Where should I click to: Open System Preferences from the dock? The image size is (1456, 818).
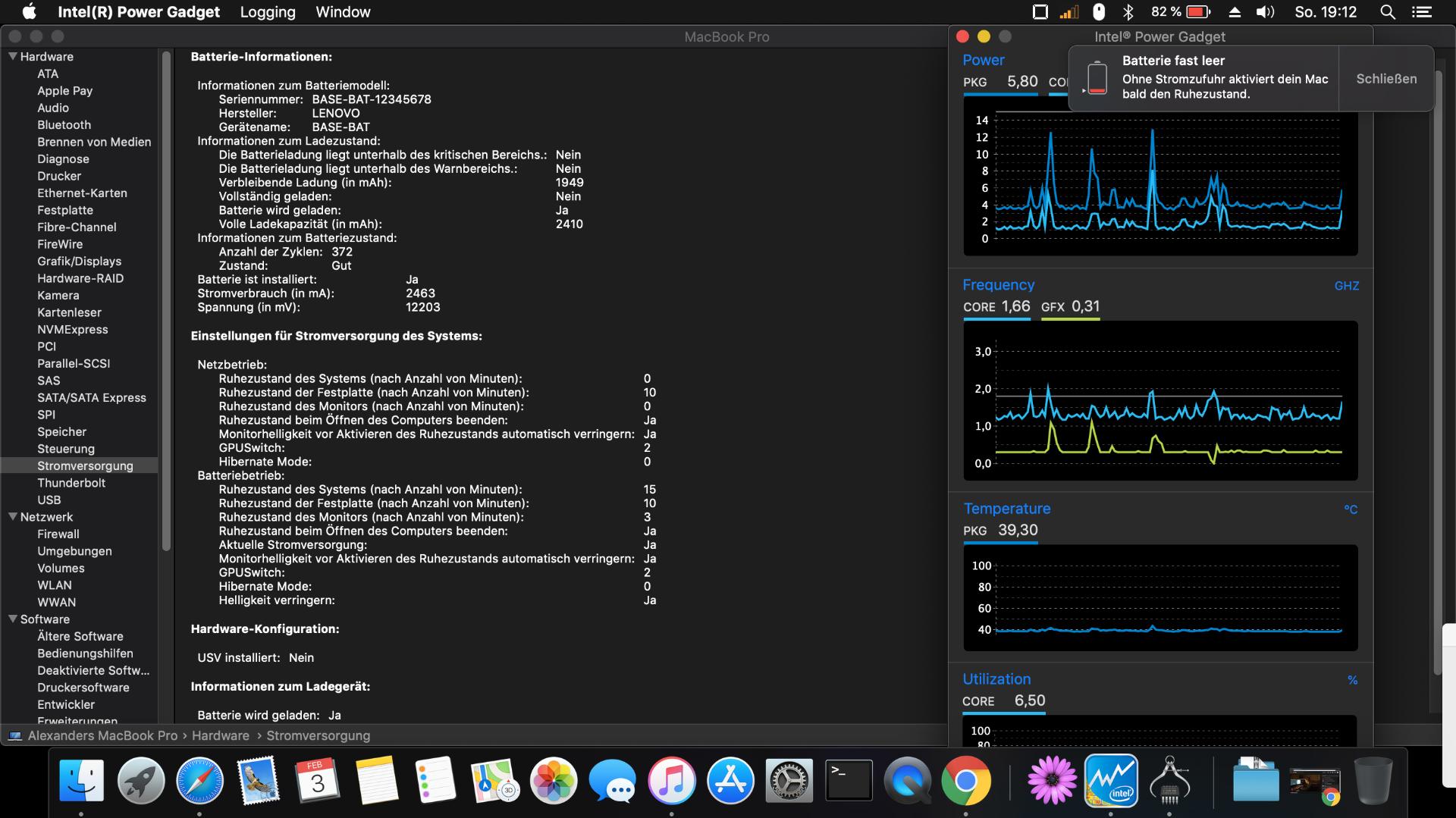click(789, 781)
